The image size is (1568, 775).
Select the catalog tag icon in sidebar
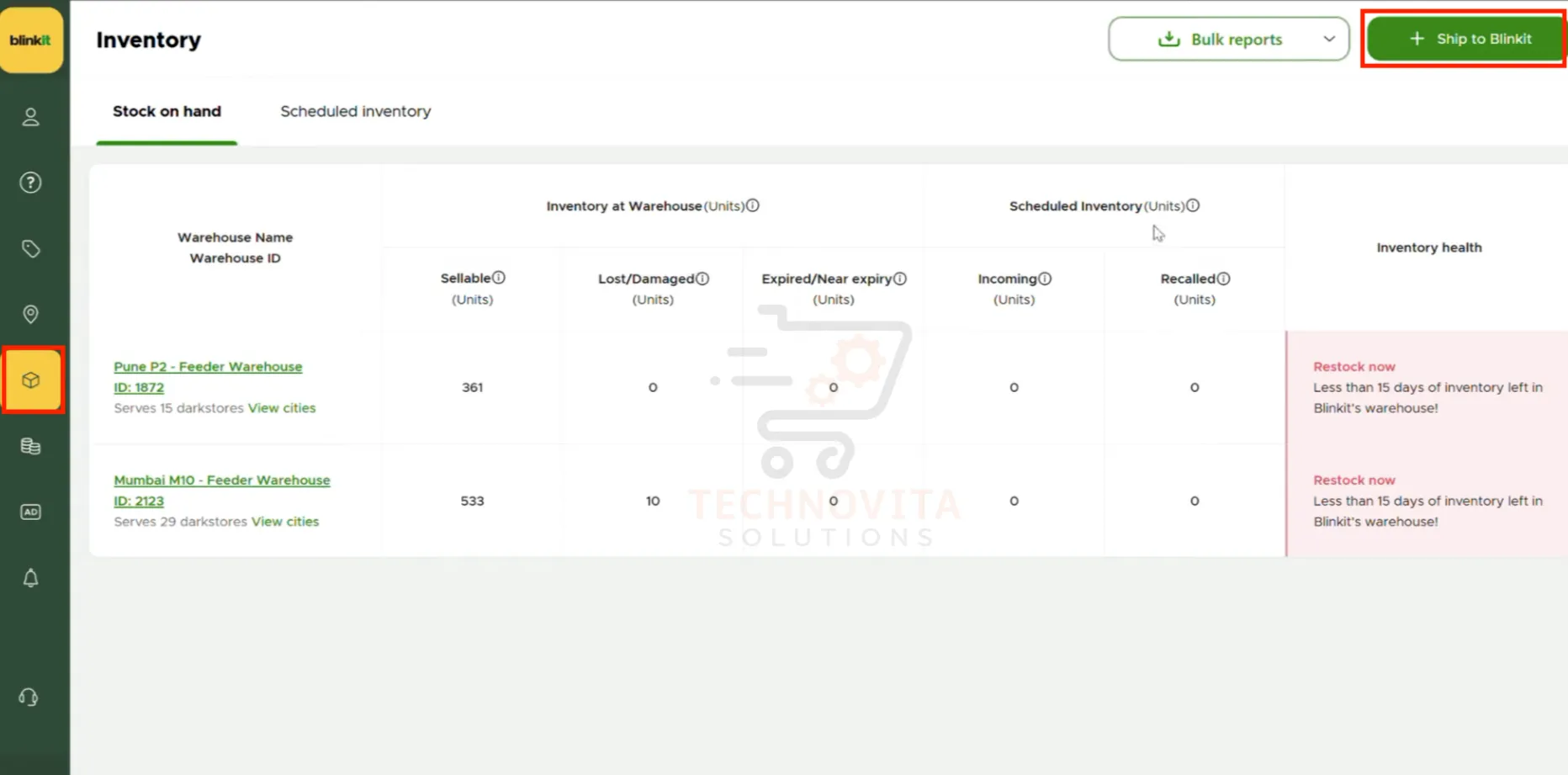click(x=31, y=248)
